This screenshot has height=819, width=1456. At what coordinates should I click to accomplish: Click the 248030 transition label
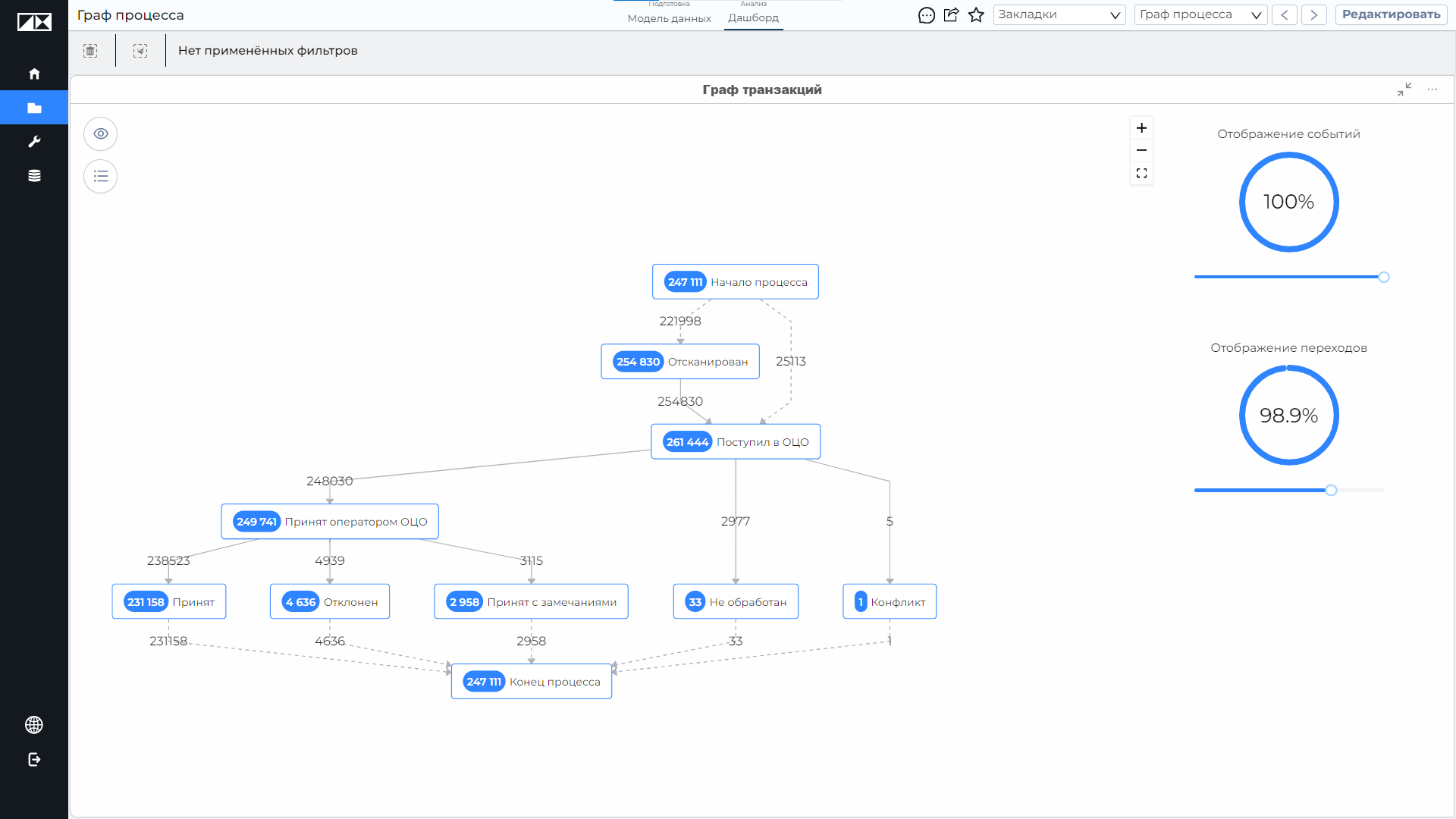click(x=330, y=482)
